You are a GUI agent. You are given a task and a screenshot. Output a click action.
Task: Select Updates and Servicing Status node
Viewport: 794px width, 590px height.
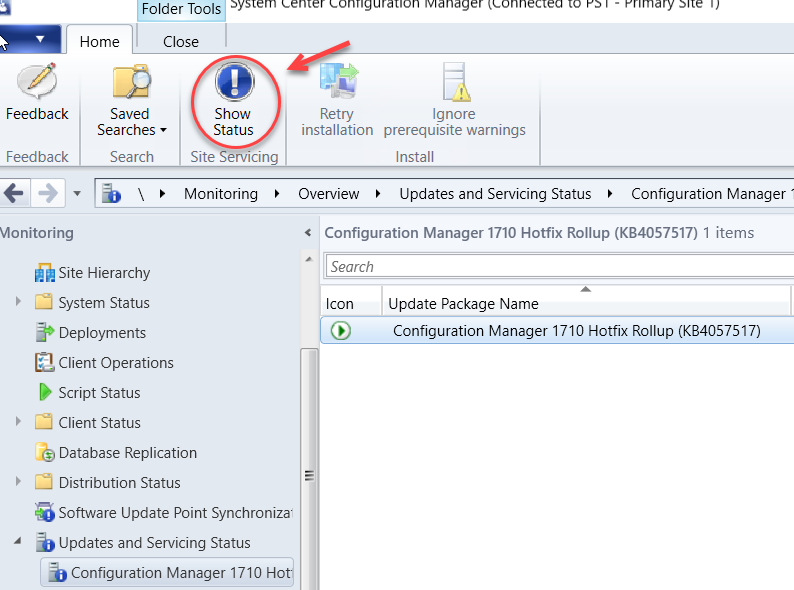point(154,542)
